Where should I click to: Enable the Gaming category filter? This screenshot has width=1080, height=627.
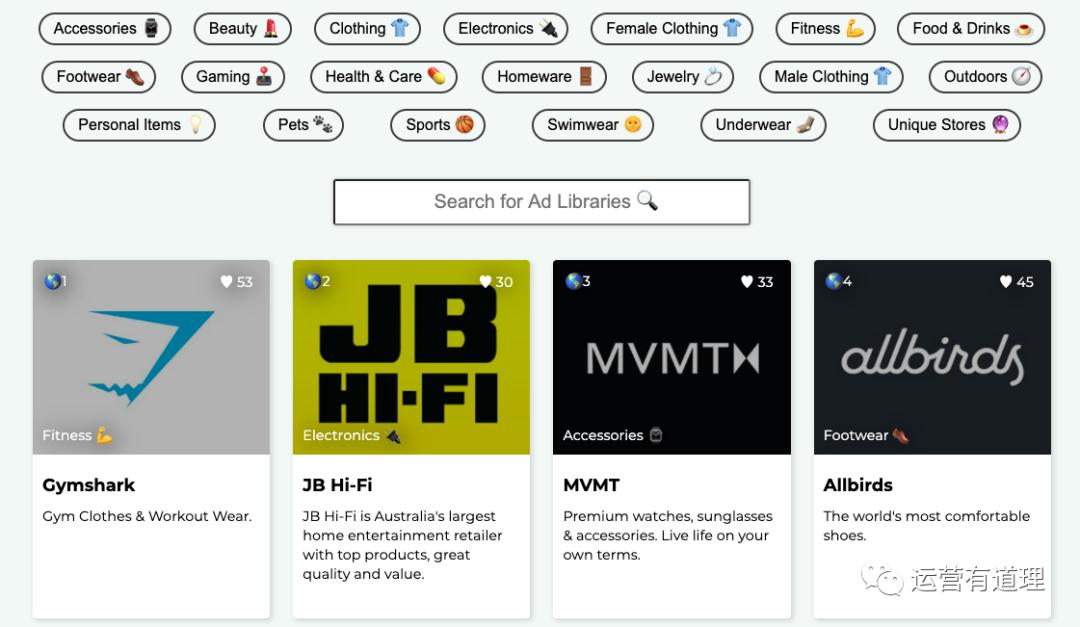[x=233, y=77]
